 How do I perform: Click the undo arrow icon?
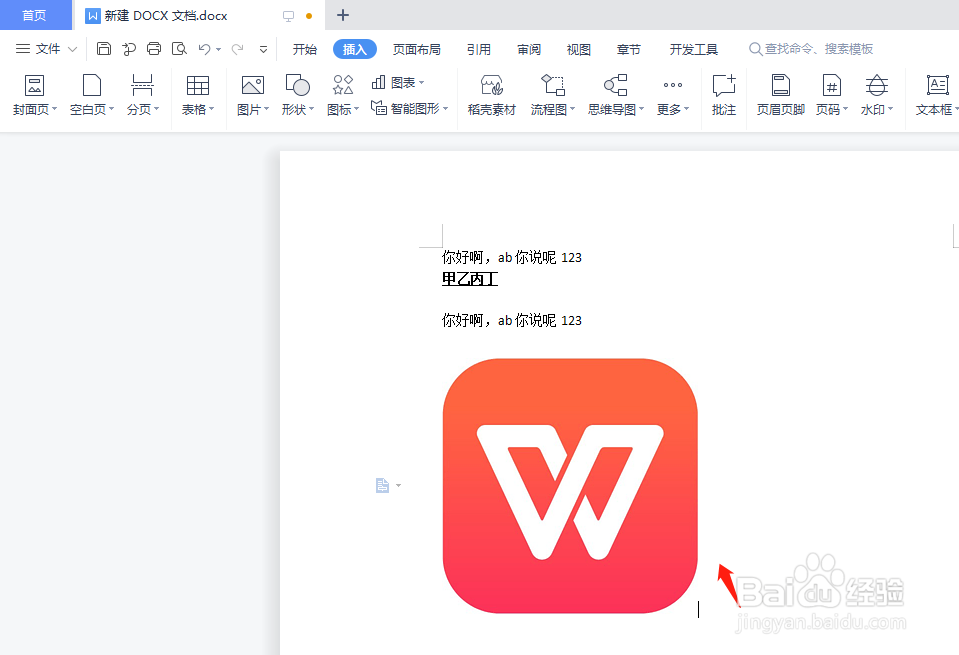click(205, 49)
